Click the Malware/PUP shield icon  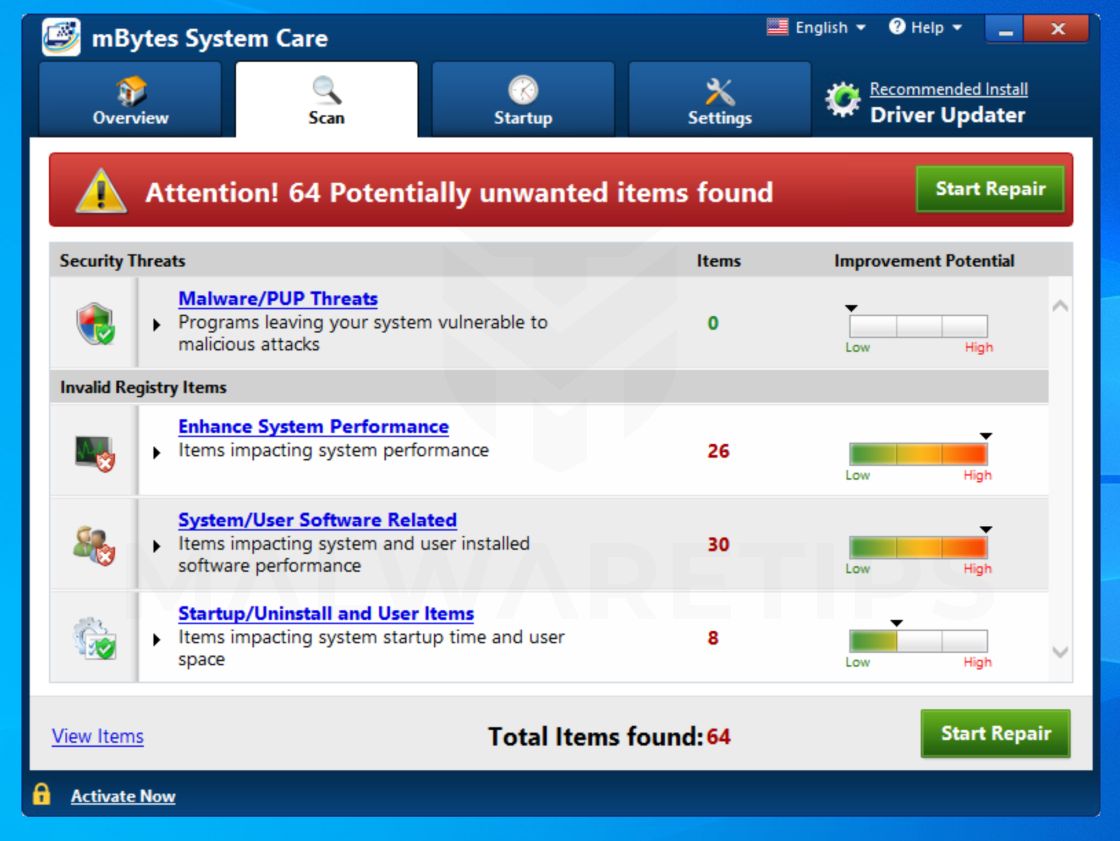[x=96, y=323]
